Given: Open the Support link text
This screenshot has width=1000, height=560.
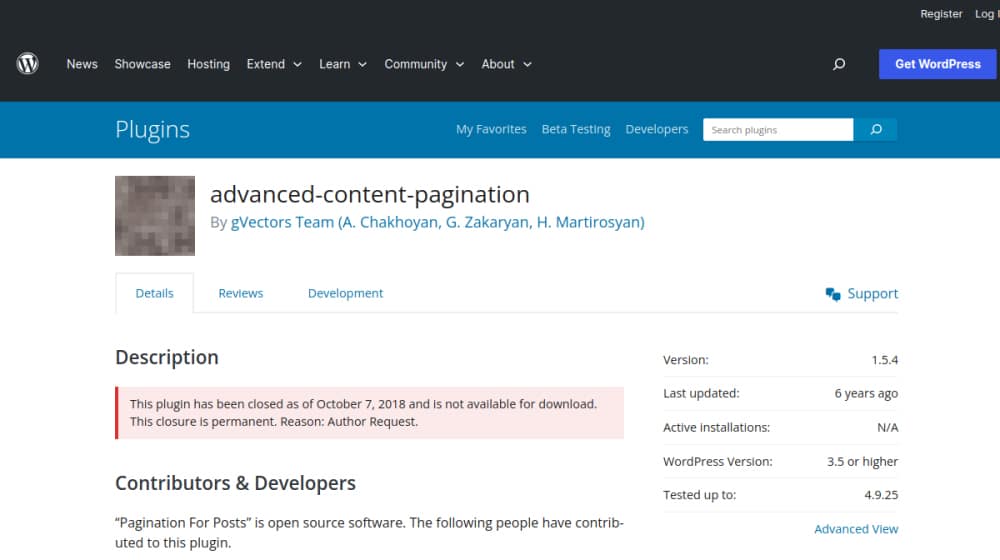Looking at the screenshot, I should pos(872,293).
